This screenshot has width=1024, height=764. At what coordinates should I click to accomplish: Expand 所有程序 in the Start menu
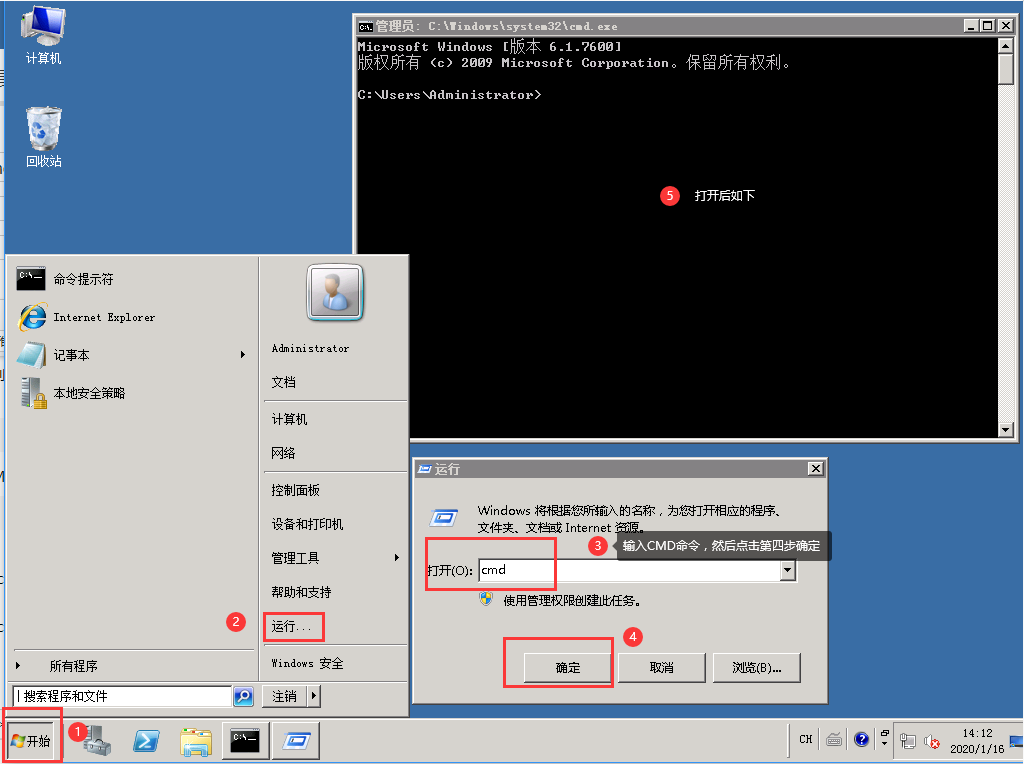(74, 666)
